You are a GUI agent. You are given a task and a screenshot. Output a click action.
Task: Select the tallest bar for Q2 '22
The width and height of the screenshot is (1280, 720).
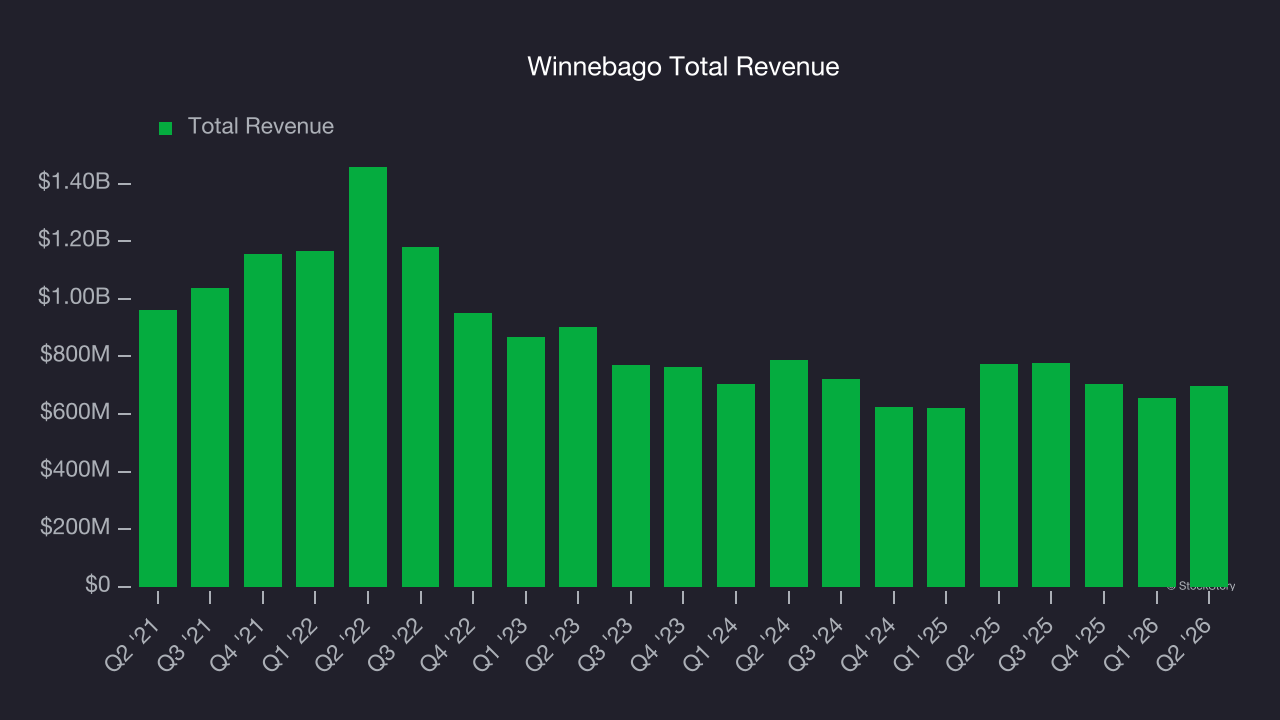point(368,377)
